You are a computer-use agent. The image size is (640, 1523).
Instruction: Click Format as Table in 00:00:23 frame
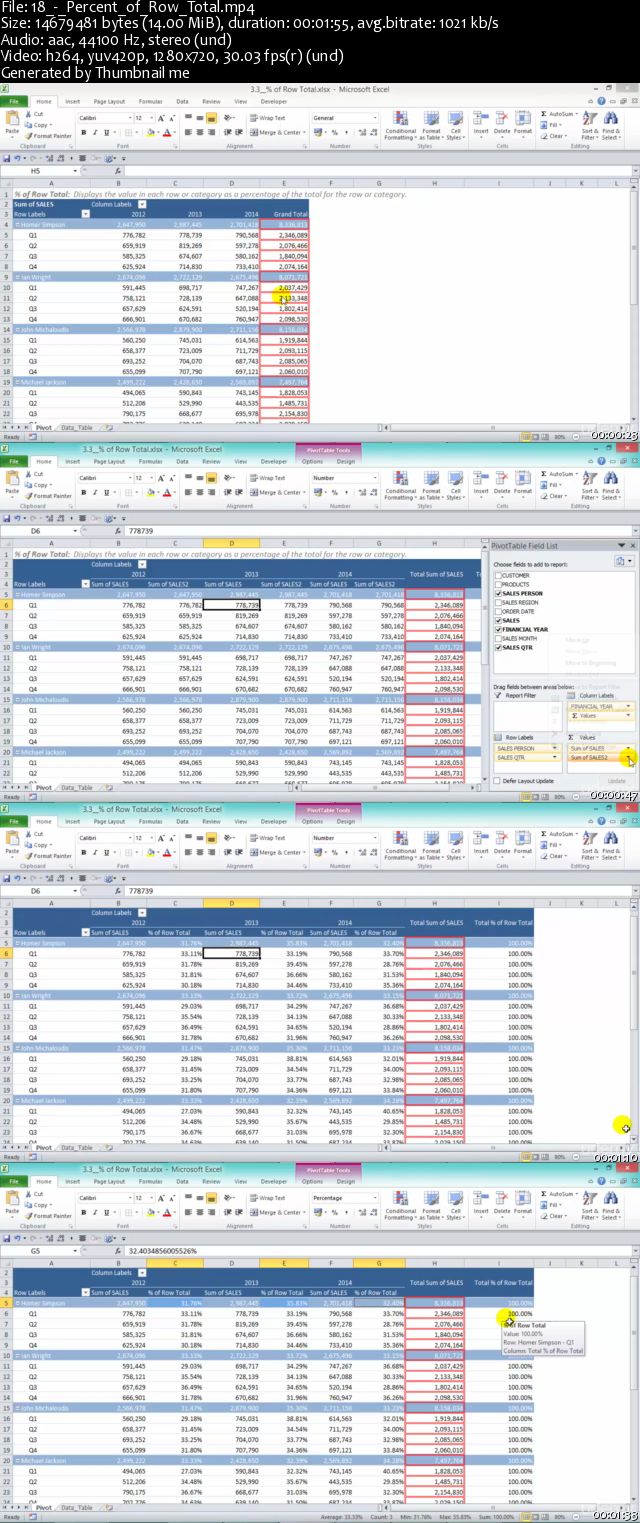coord(431,125)
